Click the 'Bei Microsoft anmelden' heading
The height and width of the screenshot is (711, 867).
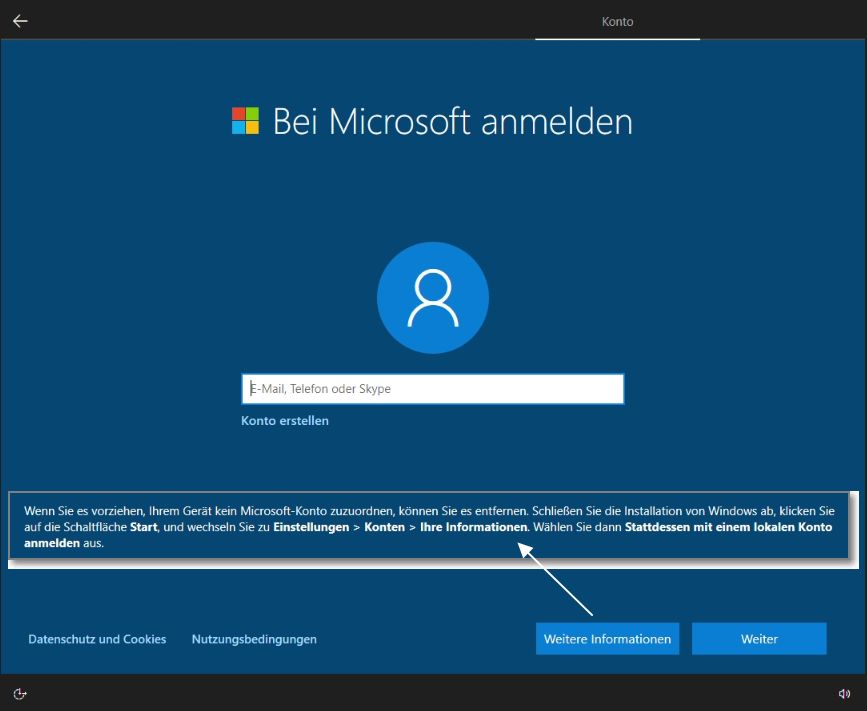(x=453, y=121)
